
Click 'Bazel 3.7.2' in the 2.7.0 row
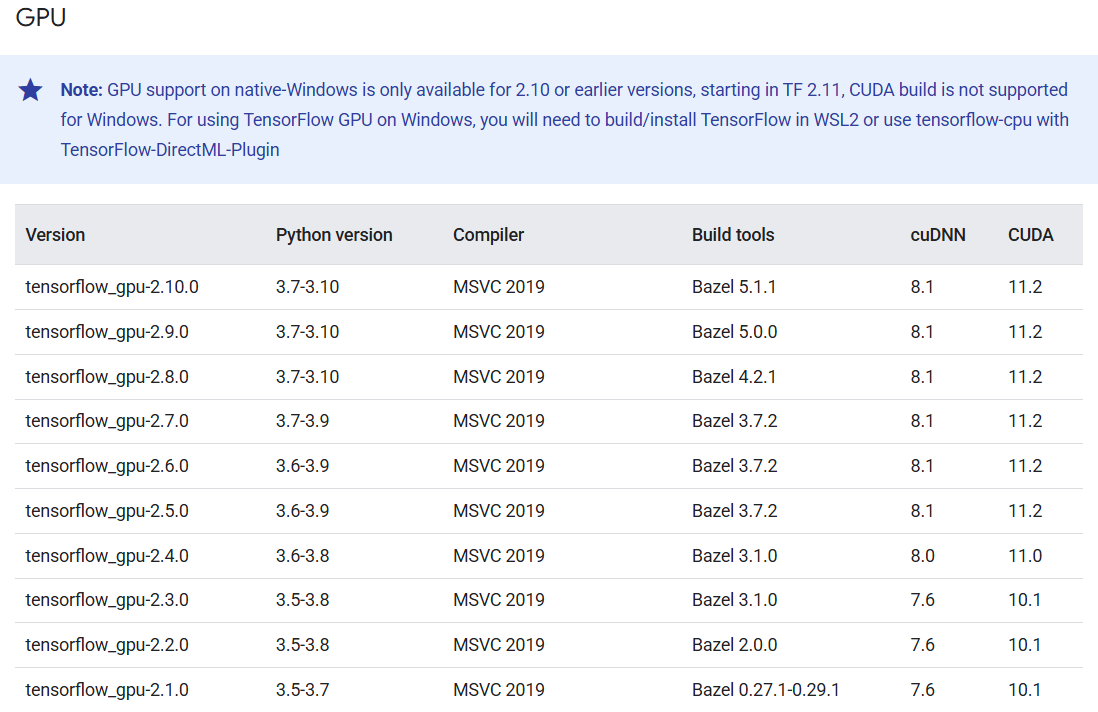tap(735, 421)
